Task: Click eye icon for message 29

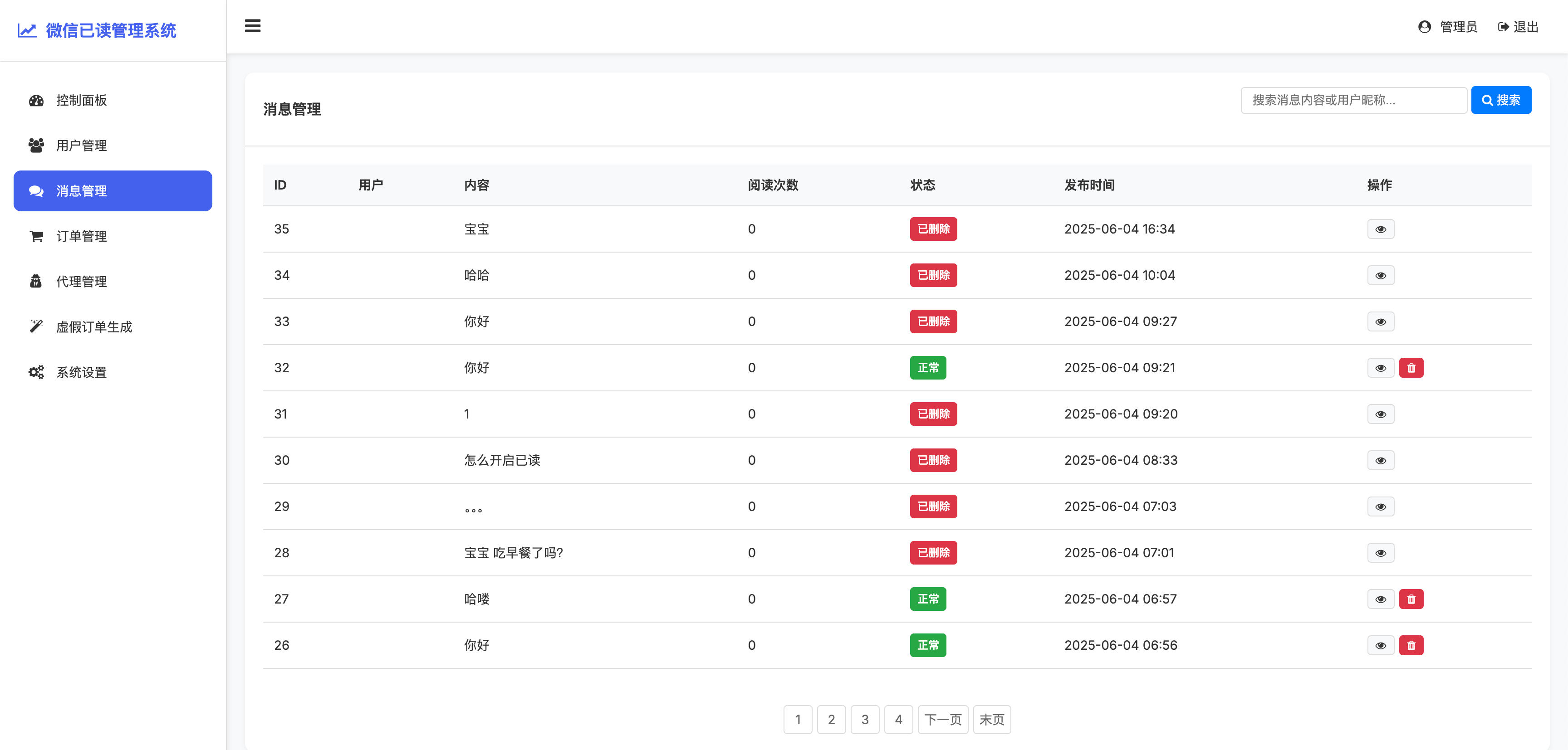Action: pos(1381,506)
